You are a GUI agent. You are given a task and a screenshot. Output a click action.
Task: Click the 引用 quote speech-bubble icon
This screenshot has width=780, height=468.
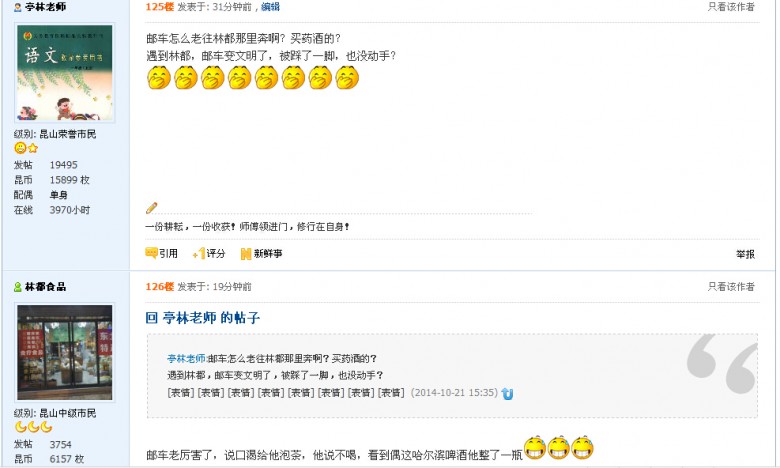[x=151, y=253]
